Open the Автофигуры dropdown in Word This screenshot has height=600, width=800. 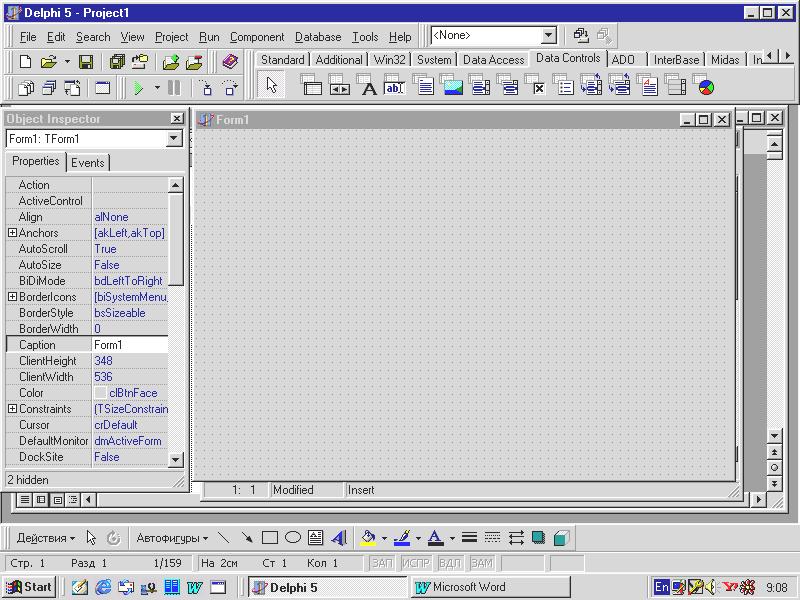tap(172, 538)
